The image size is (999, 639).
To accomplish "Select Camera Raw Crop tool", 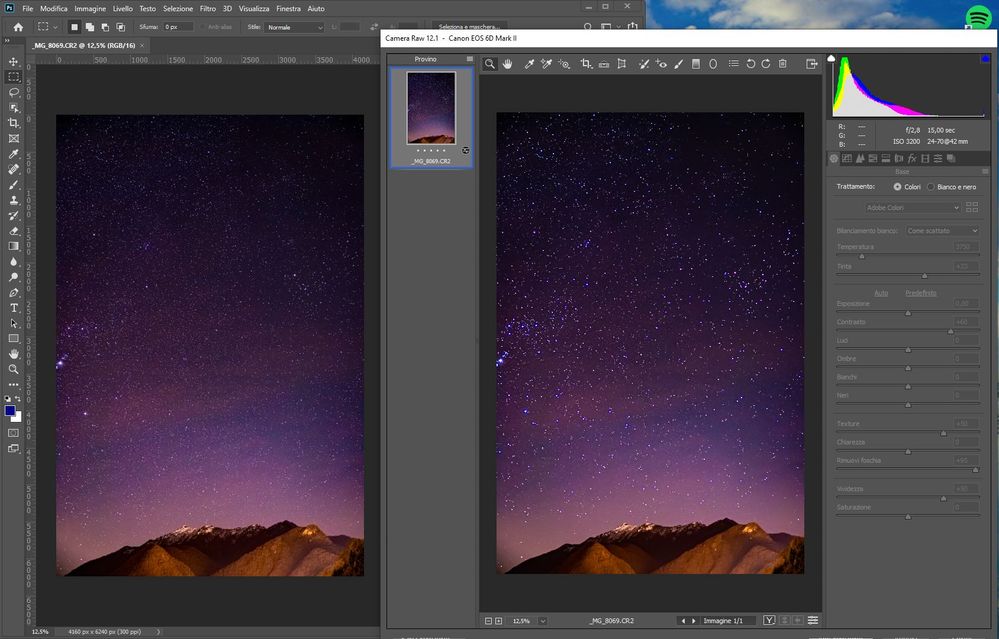I will 586,64.
